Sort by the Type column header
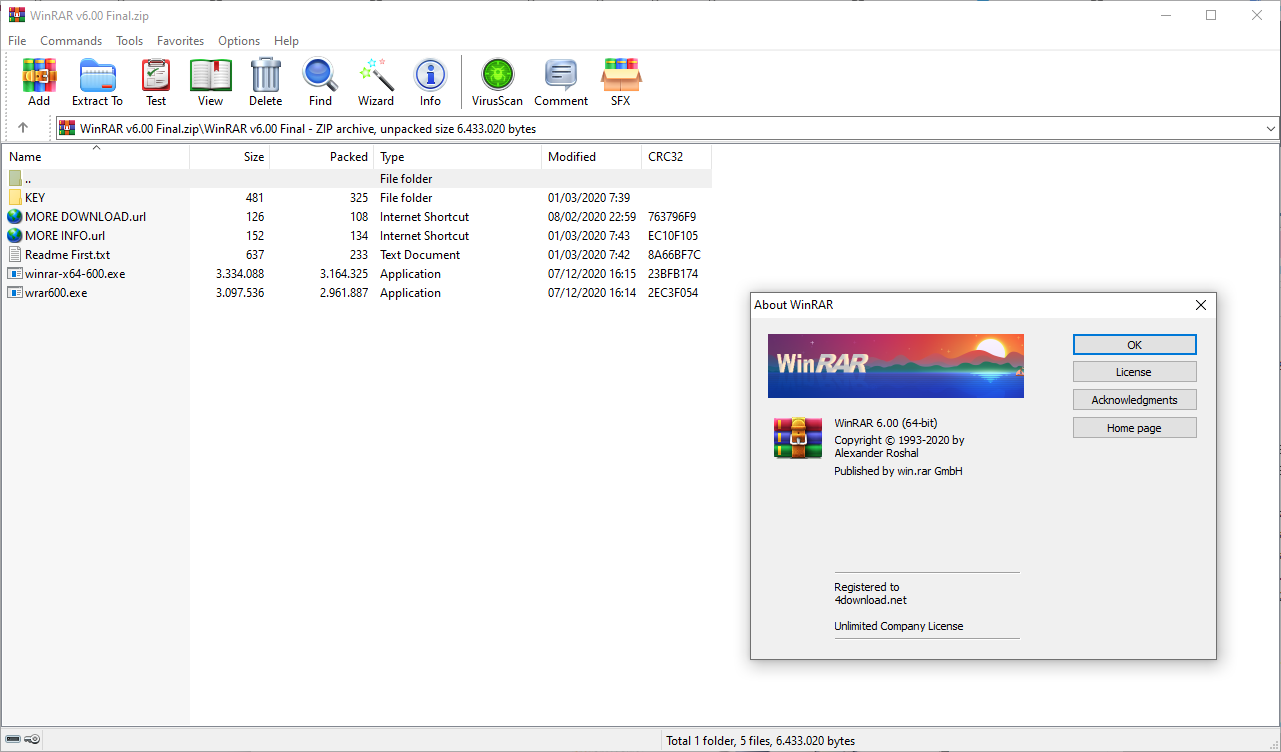Viewport: 1281px width, 752px height. [458, 157]
